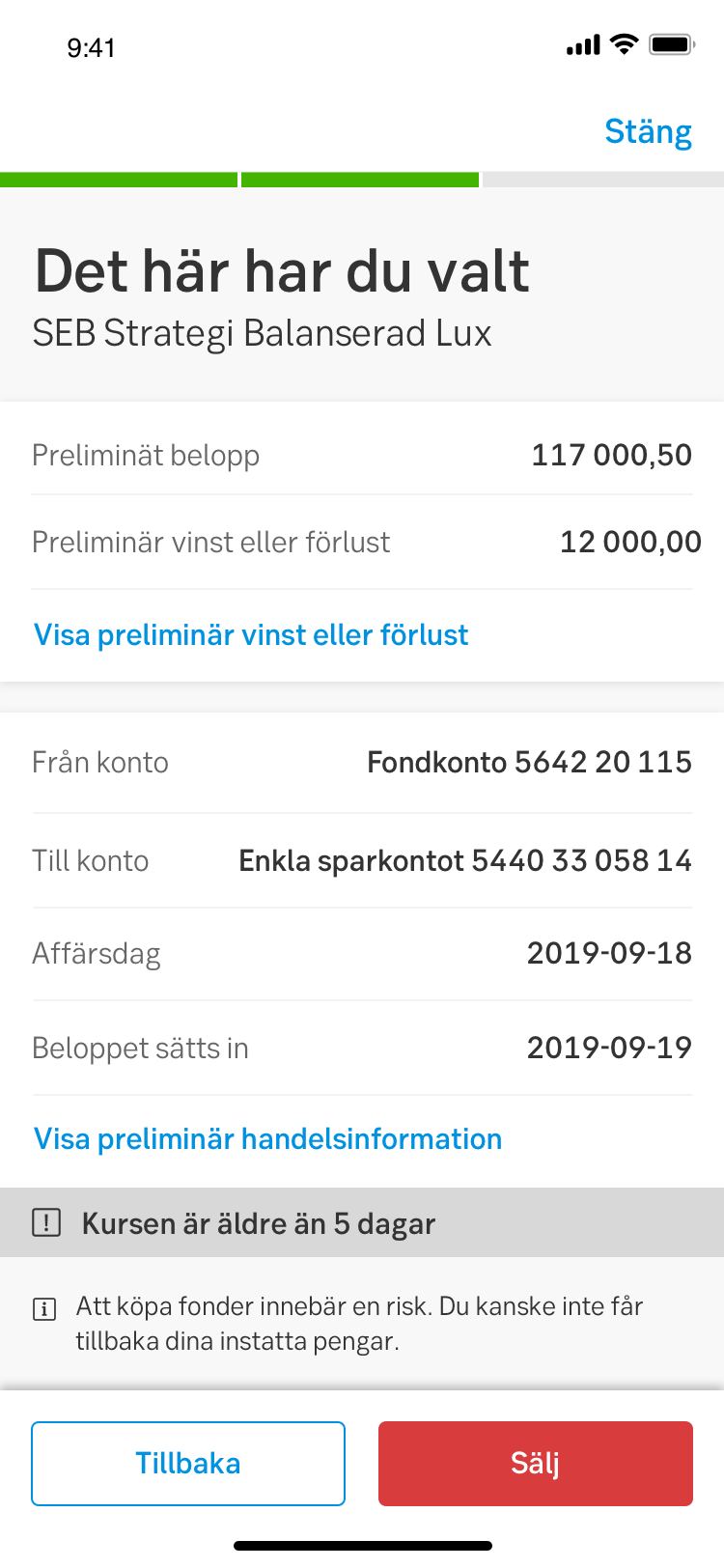
Task: Go back with the Tillbaka button
Action: pos(188,1463)
